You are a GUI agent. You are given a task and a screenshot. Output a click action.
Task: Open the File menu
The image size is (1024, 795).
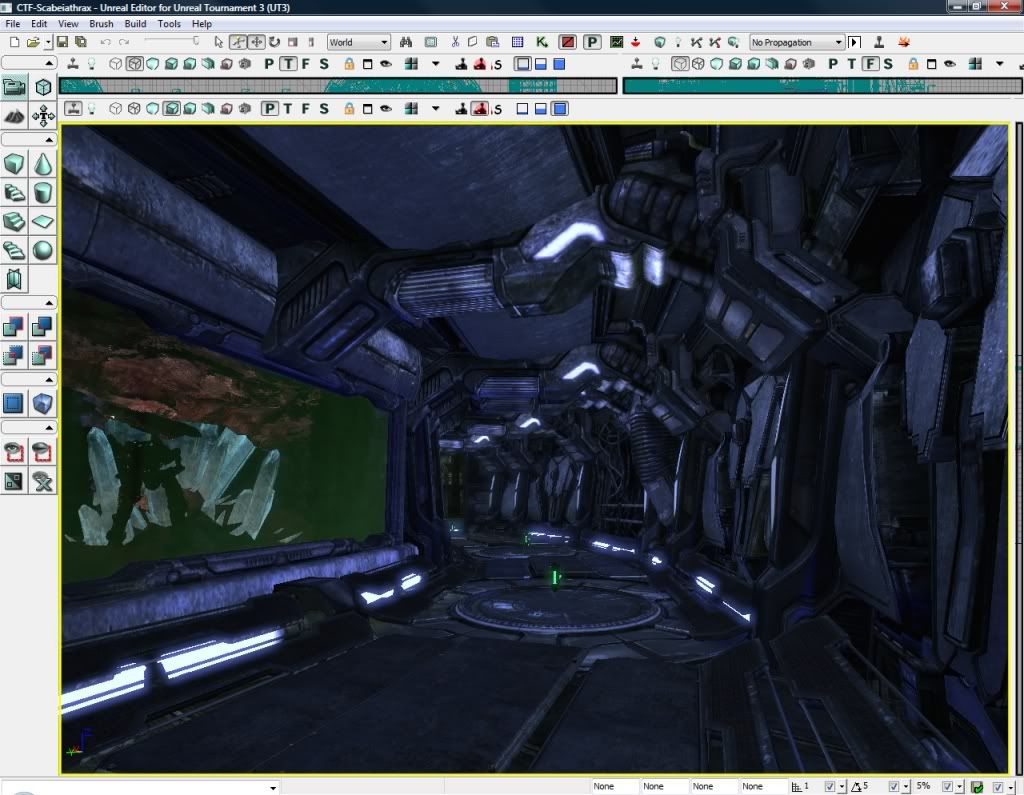[12, 24]
